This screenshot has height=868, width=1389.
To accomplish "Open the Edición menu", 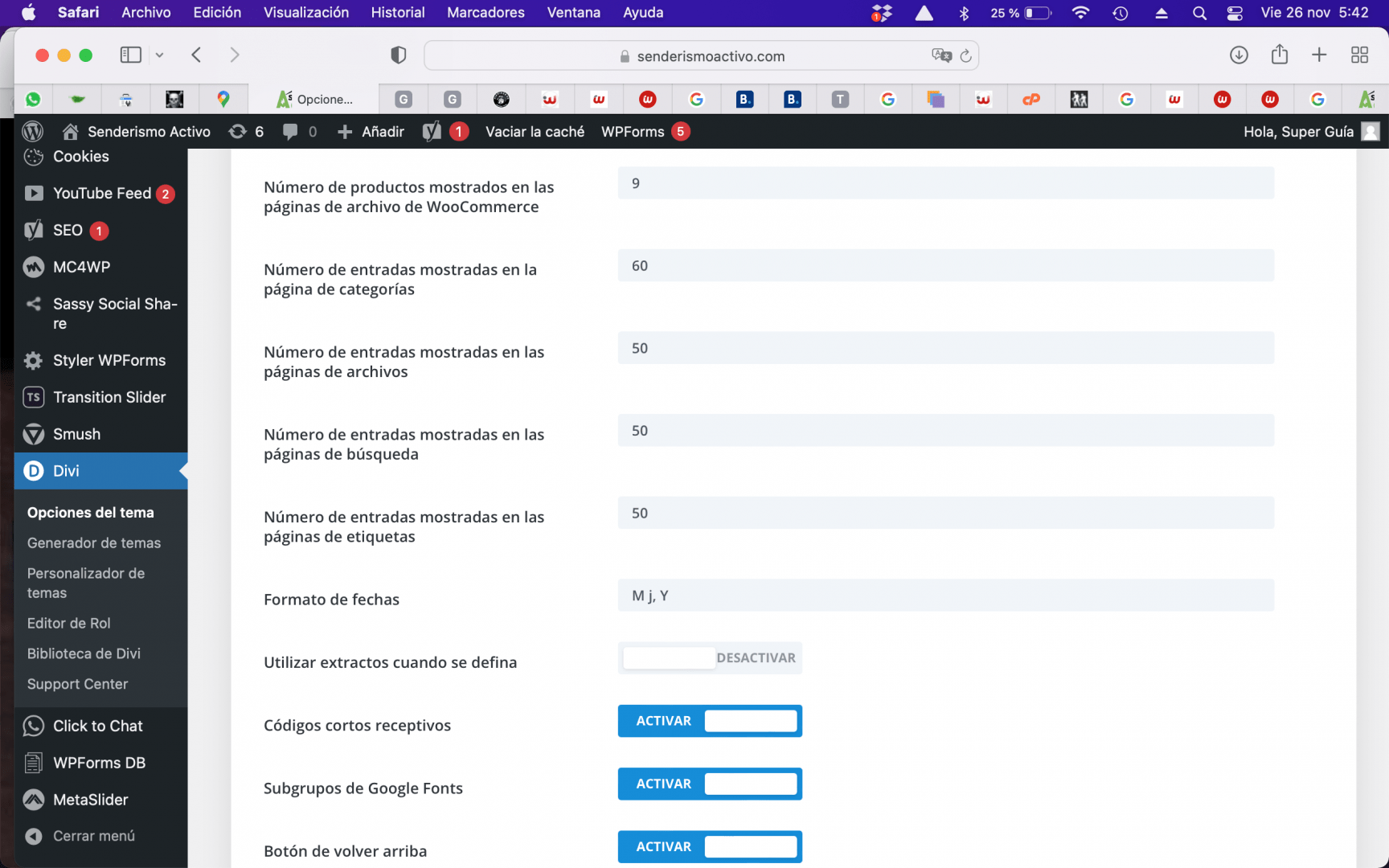I will tap(217, 13).
